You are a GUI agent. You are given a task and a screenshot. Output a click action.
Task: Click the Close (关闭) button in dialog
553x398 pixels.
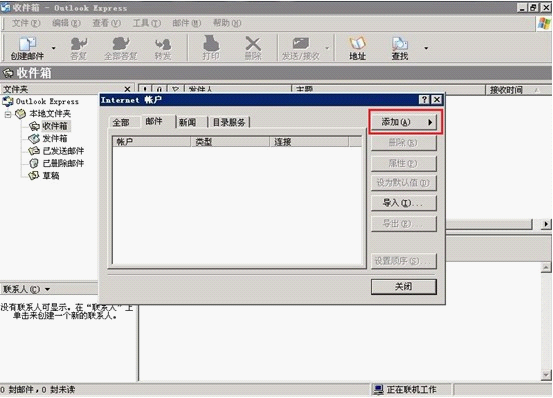[403, 287]
